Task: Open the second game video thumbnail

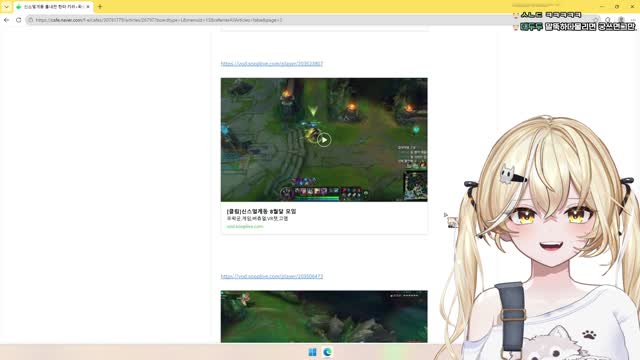Action: (324, 316)
